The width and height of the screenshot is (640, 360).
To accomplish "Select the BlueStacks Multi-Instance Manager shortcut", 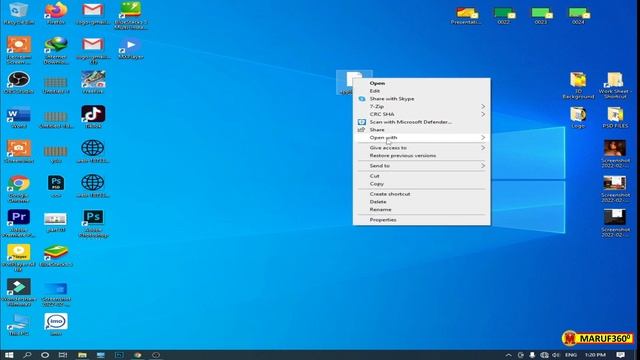I will tap(131, 16).
